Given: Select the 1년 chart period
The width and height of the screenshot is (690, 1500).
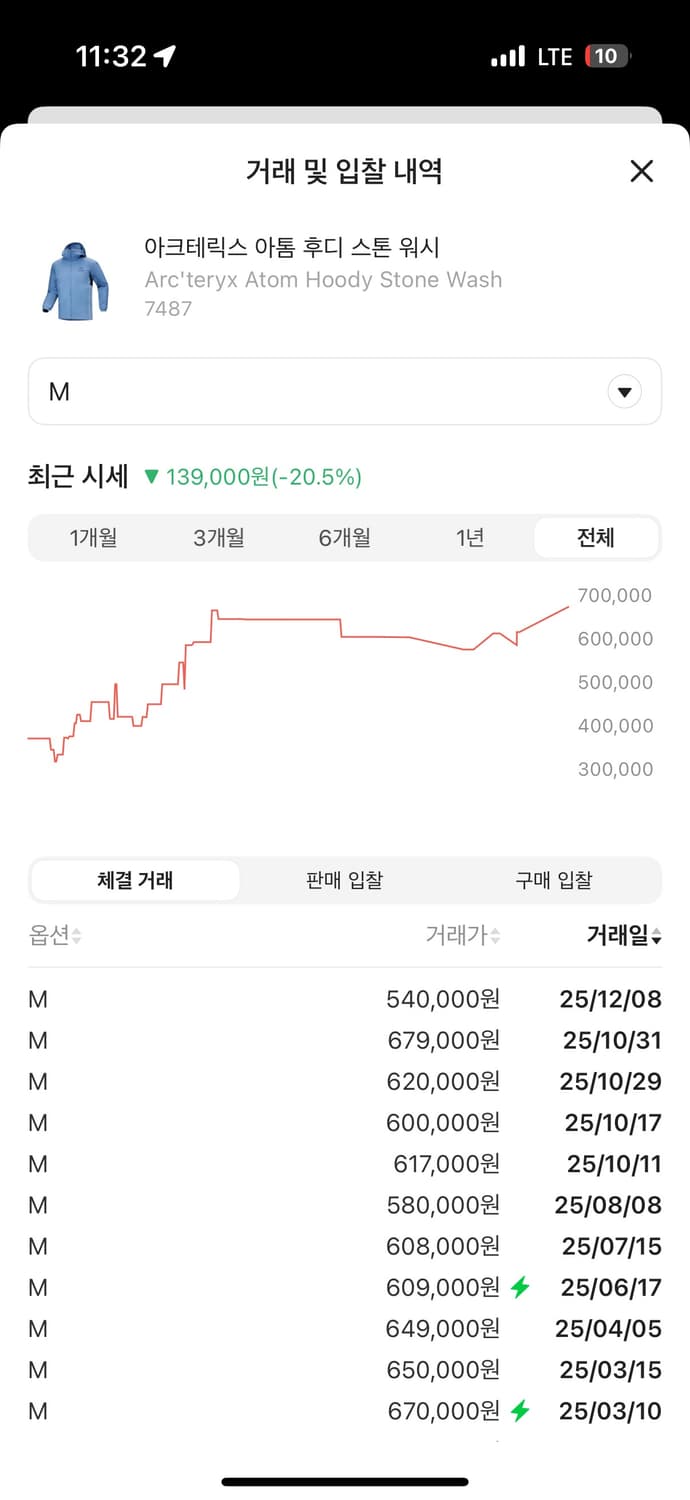Looking at the screenshot, I should pos(470,537).
